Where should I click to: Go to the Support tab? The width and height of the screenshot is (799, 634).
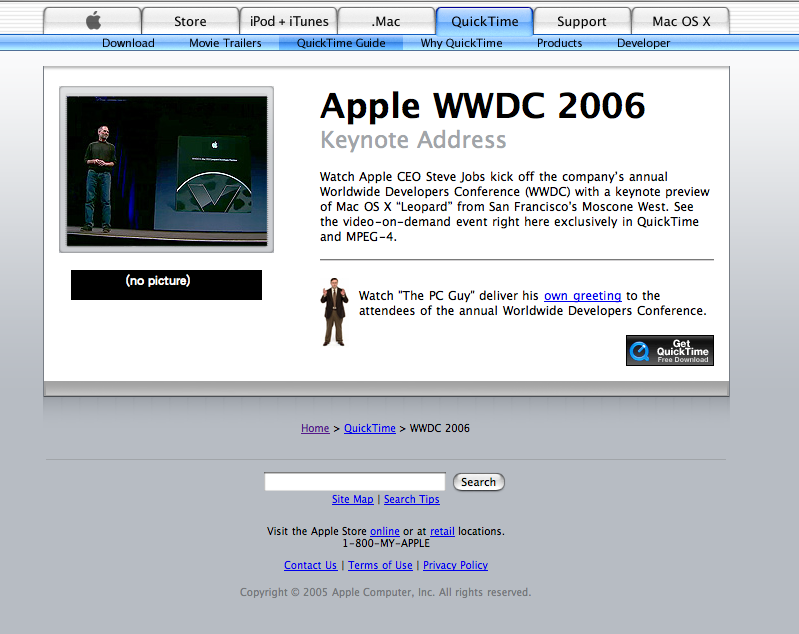point(582,21)
